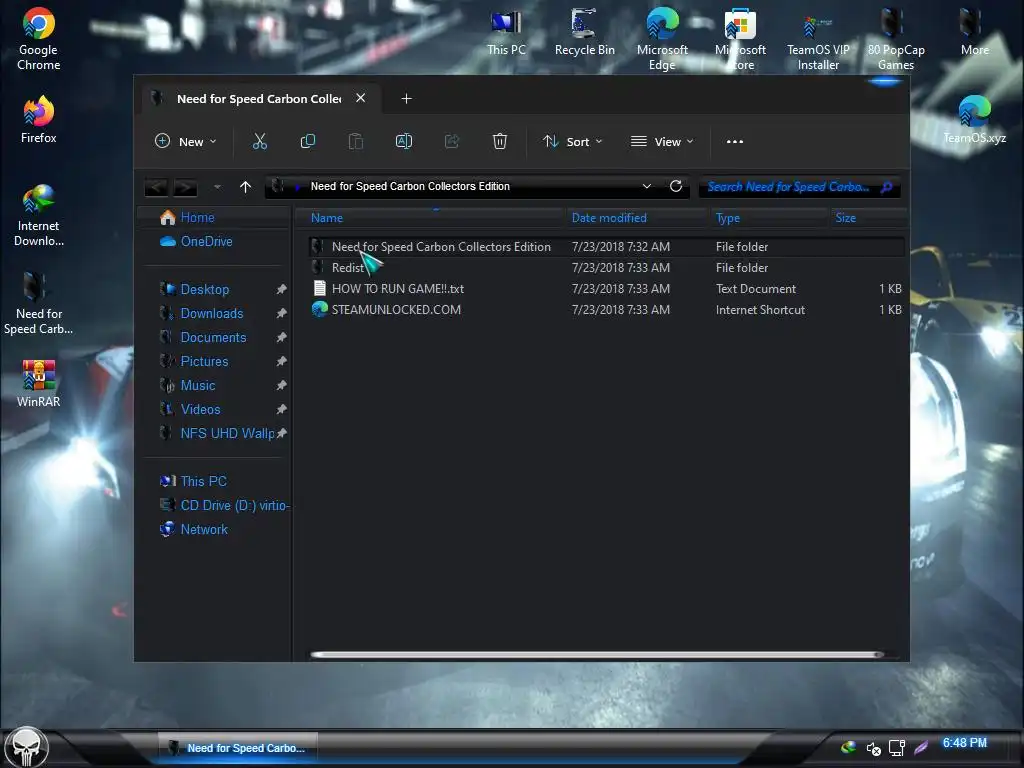Click the search magnifier icon
Viewport: 1024px width, 768px height.
click(886, 187)
